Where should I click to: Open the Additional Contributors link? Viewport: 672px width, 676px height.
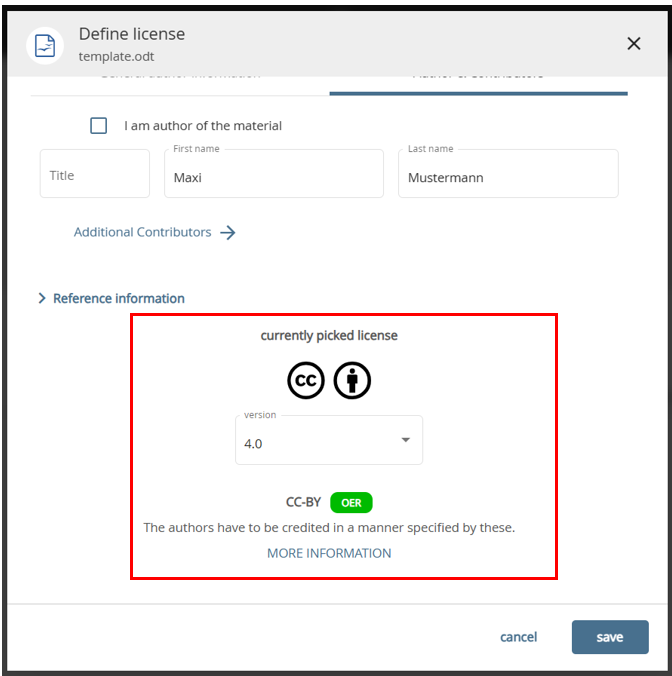(142, 232)
